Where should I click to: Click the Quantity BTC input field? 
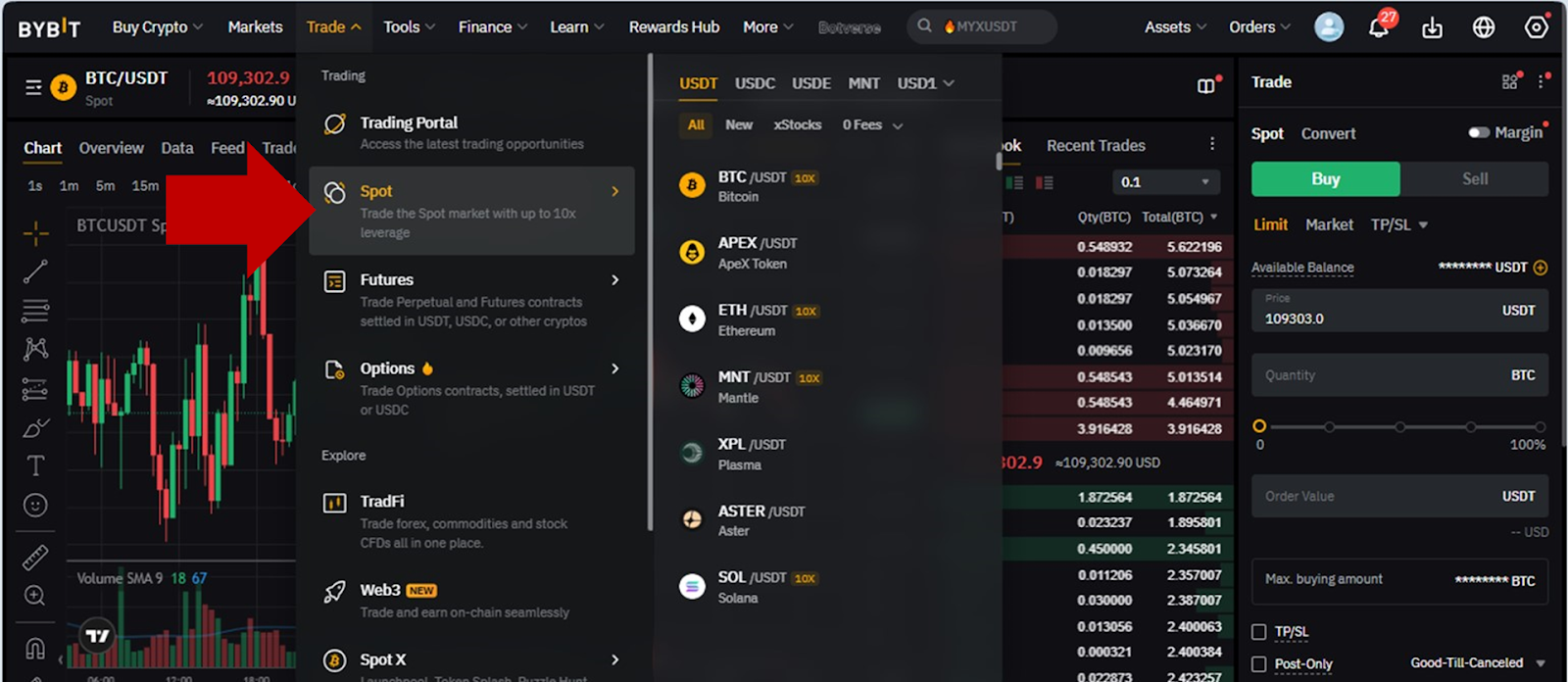[1382, 375]
